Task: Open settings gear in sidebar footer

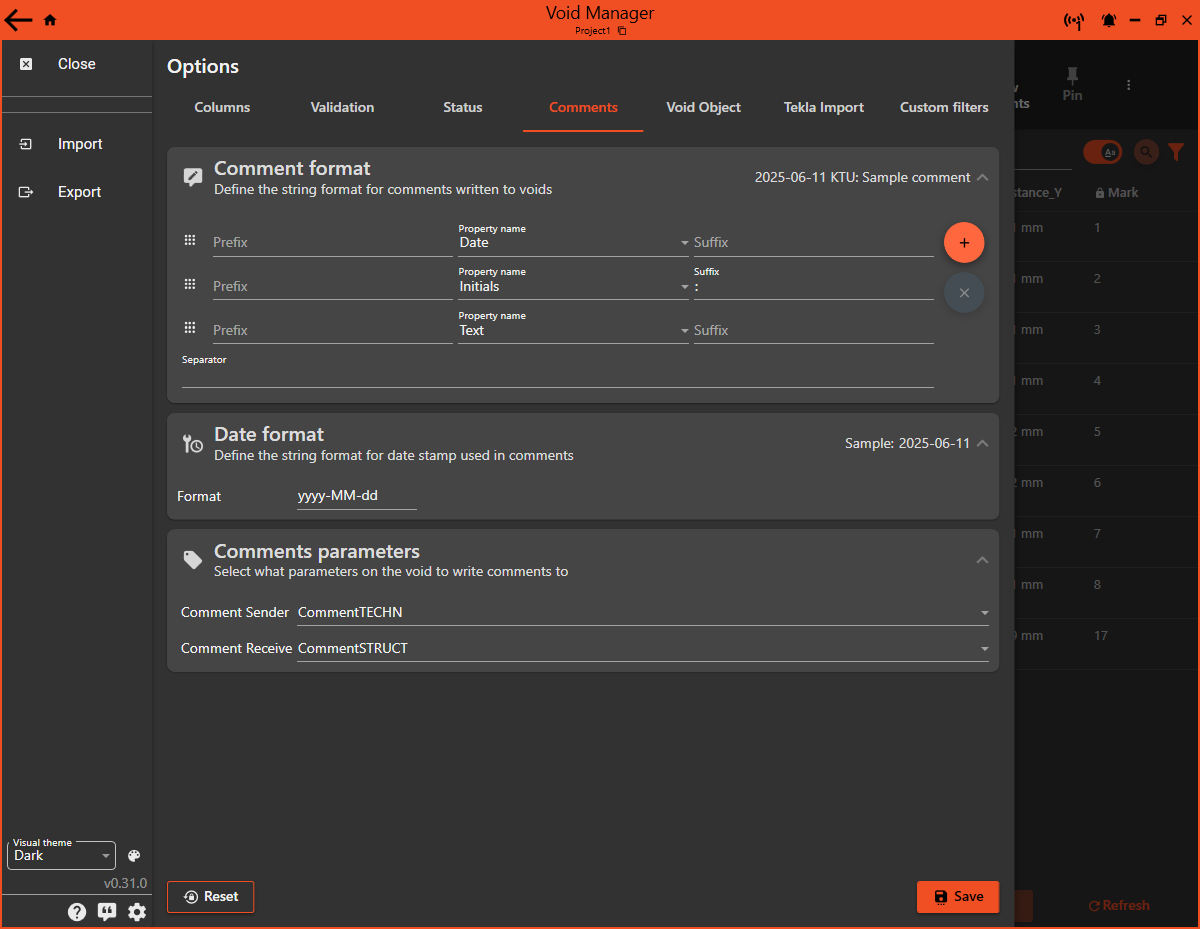Action: click(137, 911)
